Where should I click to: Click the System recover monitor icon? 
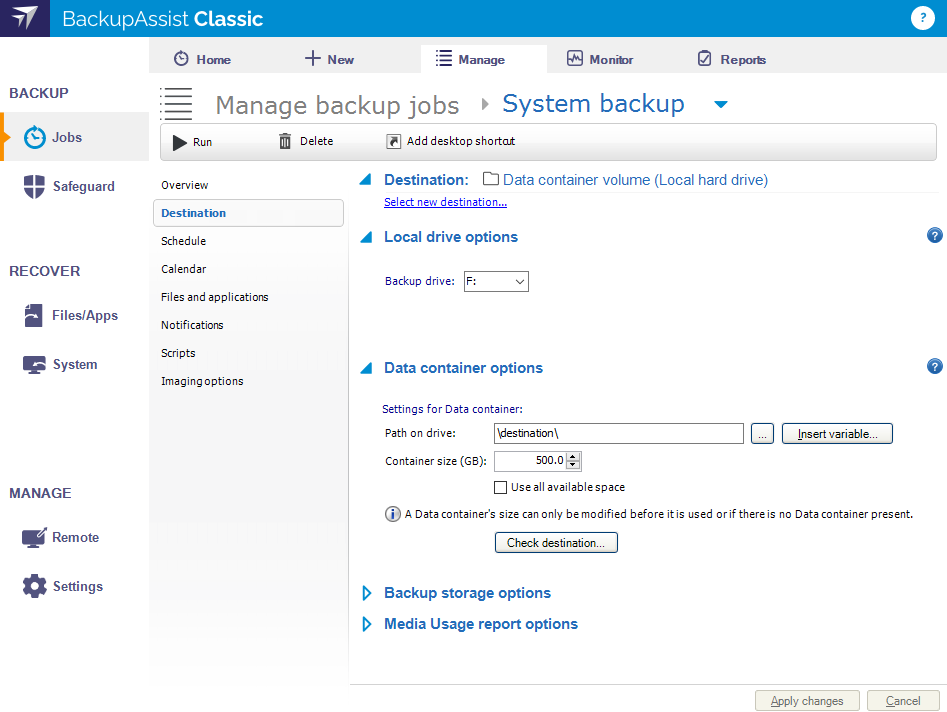pyautogui.click(x=34, y=364)
